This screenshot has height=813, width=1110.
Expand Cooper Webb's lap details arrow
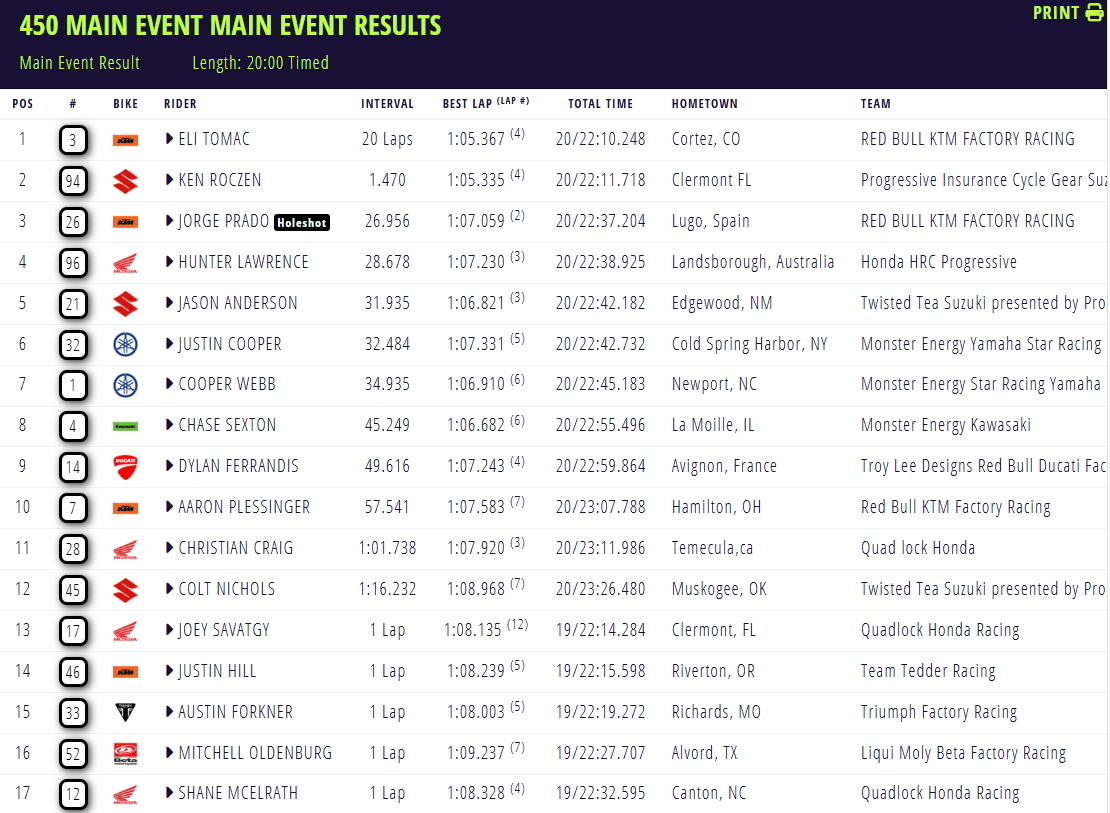click(x=169, y=384)
